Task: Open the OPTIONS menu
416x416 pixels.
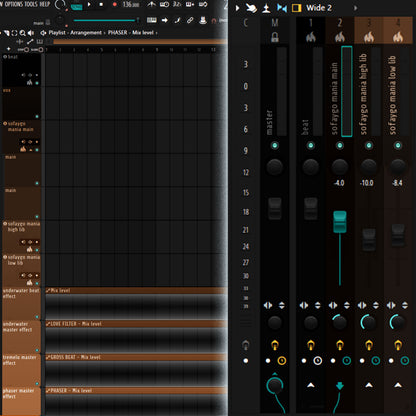Action: [13, 4]
